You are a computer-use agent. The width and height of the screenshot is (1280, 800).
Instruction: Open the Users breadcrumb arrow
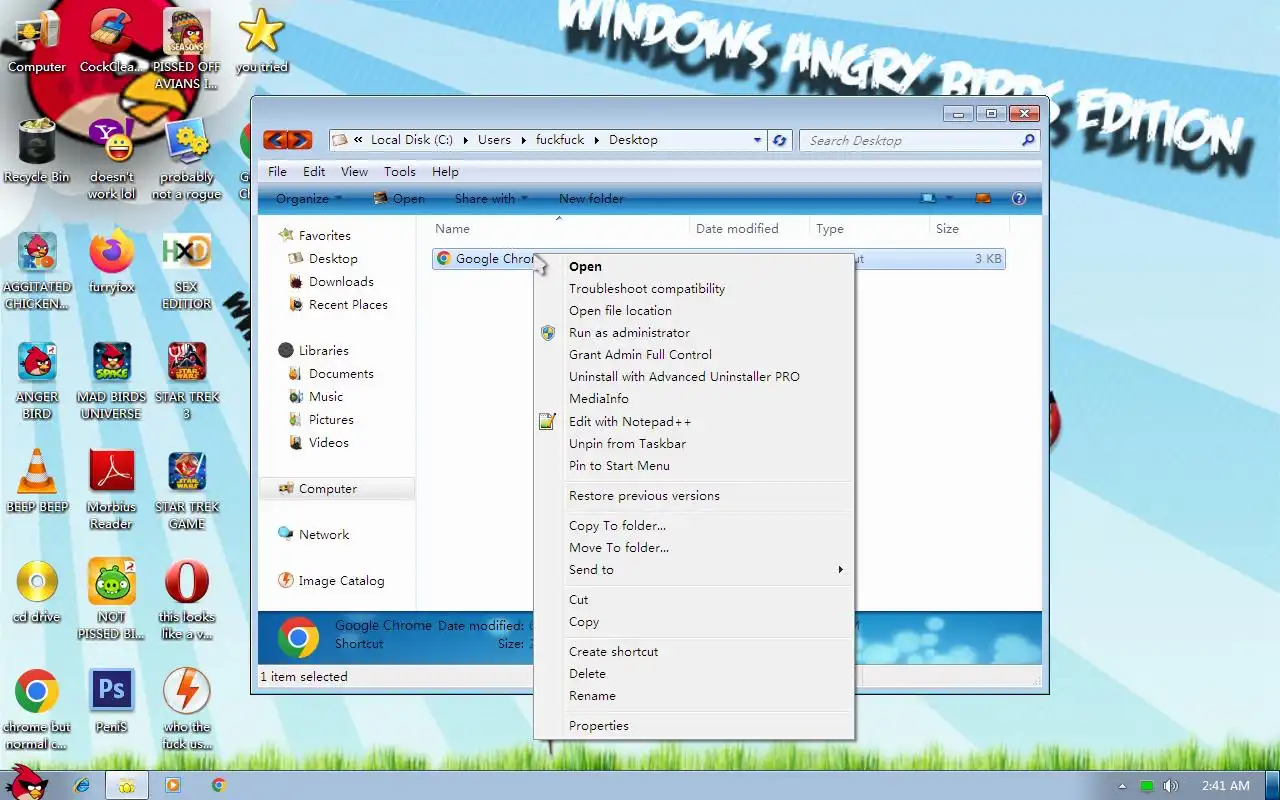(x=523, y=140)
